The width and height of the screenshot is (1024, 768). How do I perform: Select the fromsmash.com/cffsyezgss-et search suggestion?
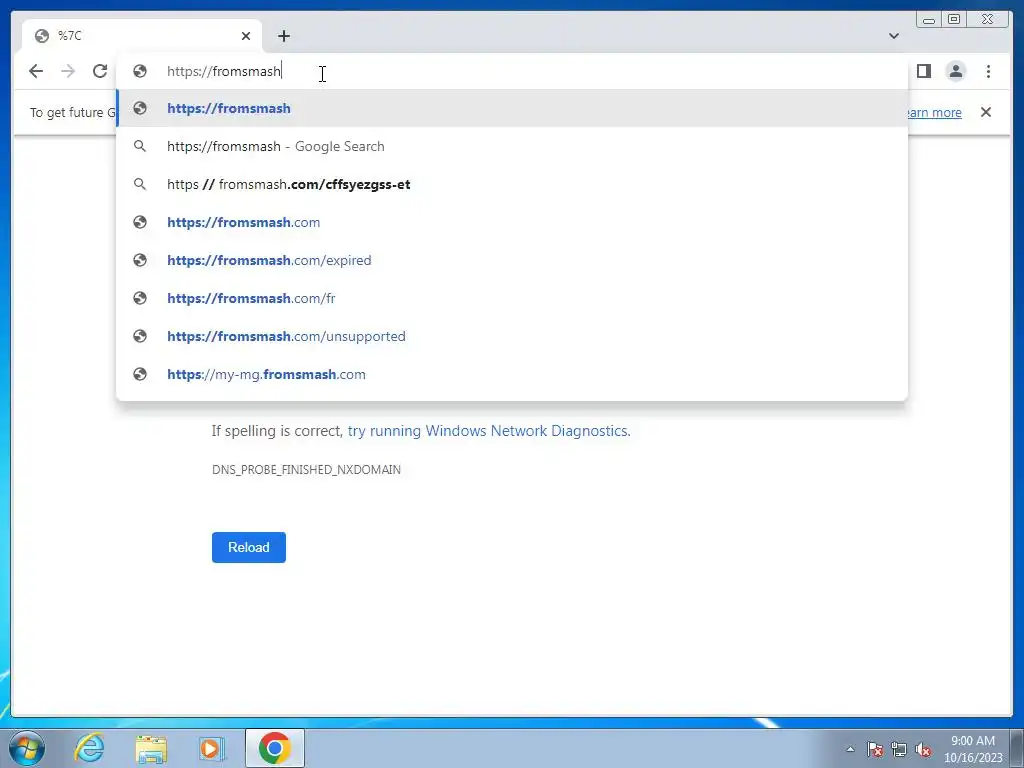[x=512, y=184]
